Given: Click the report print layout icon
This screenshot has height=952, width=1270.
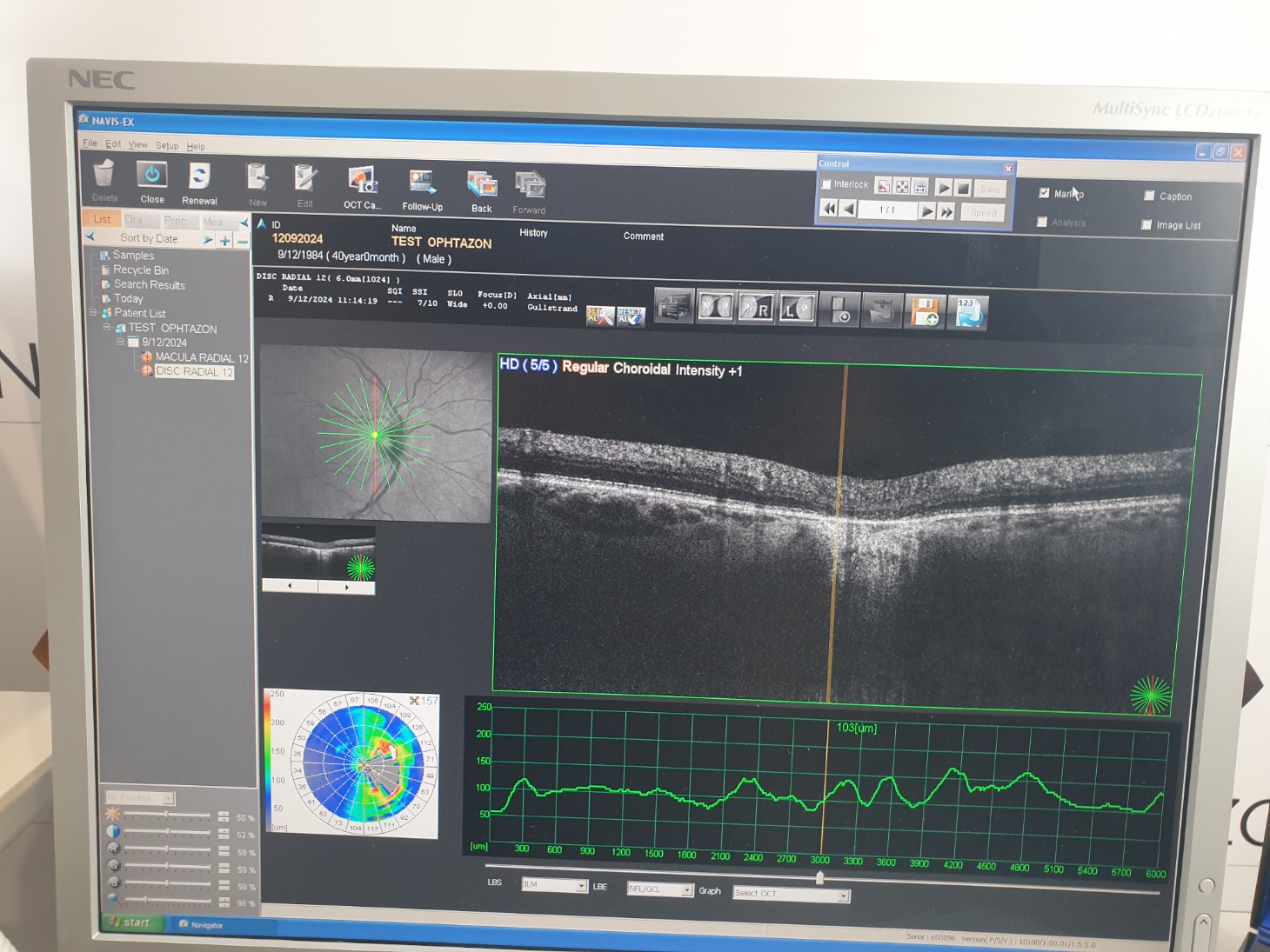Looking at the screenshot, I should [x=673, y=307].
